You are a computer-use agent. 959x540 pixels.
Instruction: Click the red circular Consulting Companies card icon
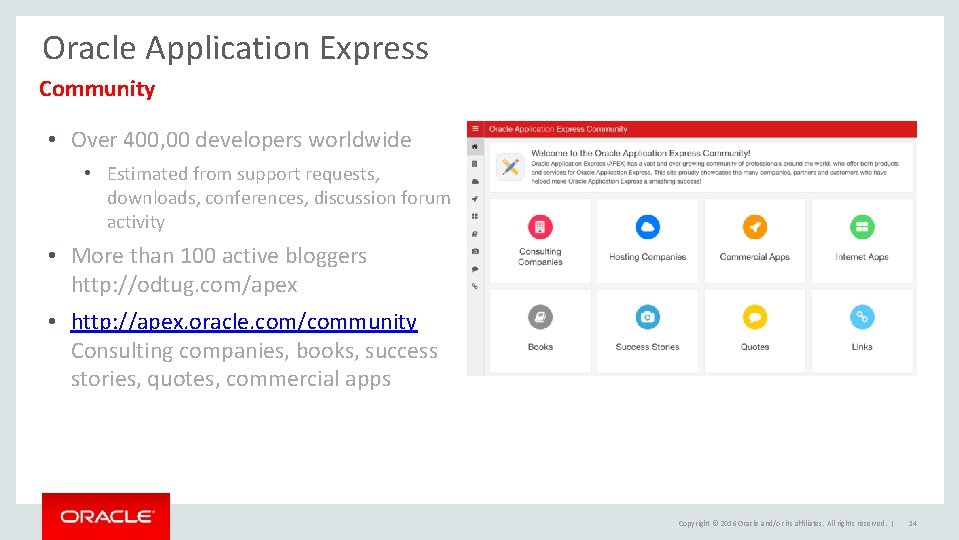tap(540, 227)
